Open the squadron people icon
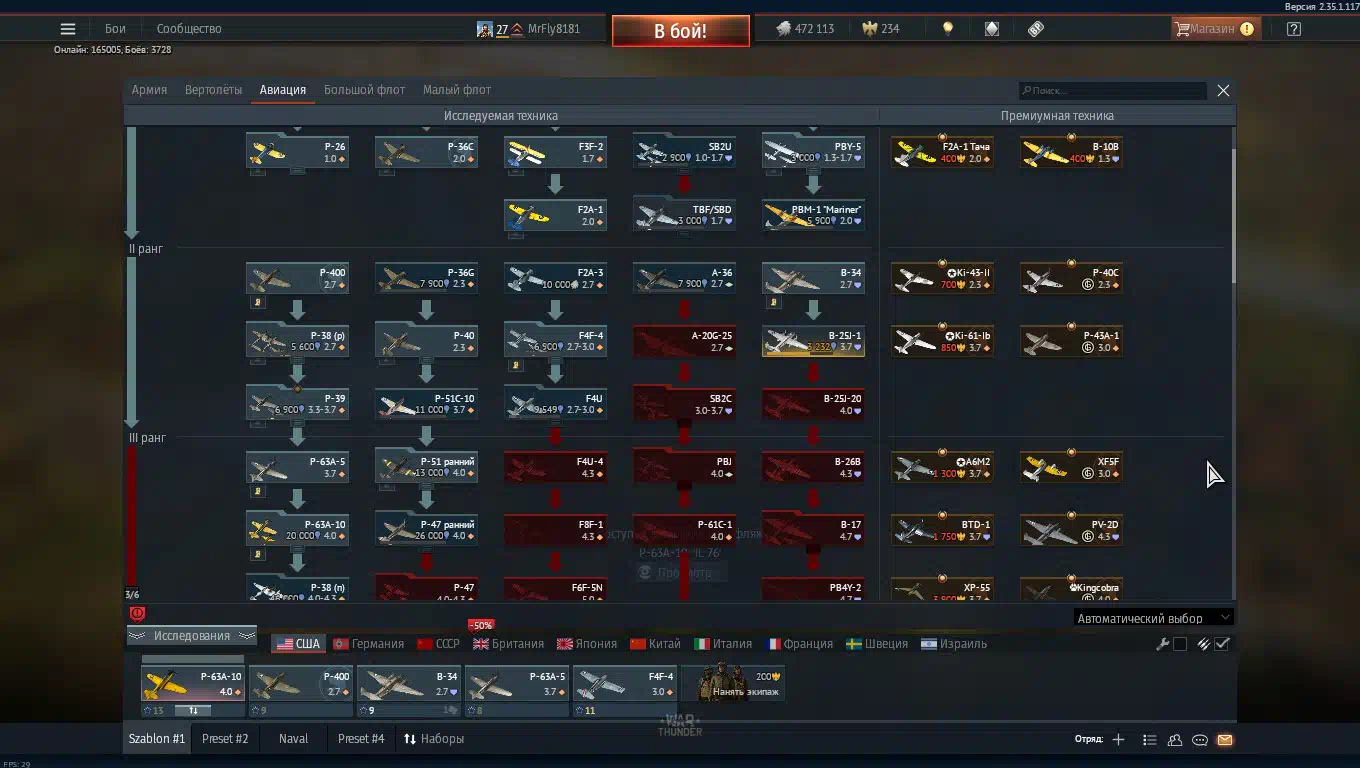 [1175, 740]
